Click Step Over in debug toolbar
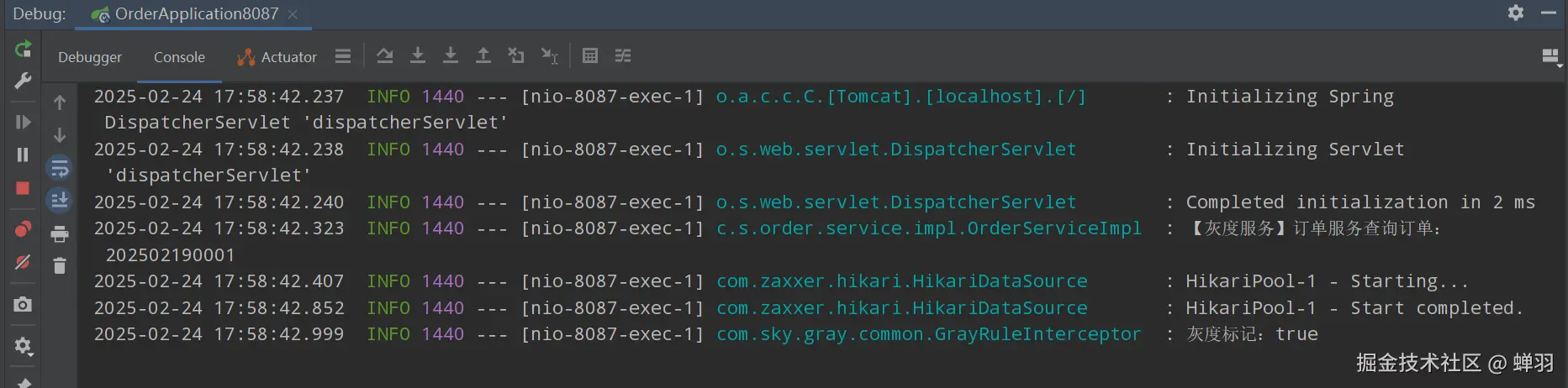Screen dimensions: 1568x388 385,55
